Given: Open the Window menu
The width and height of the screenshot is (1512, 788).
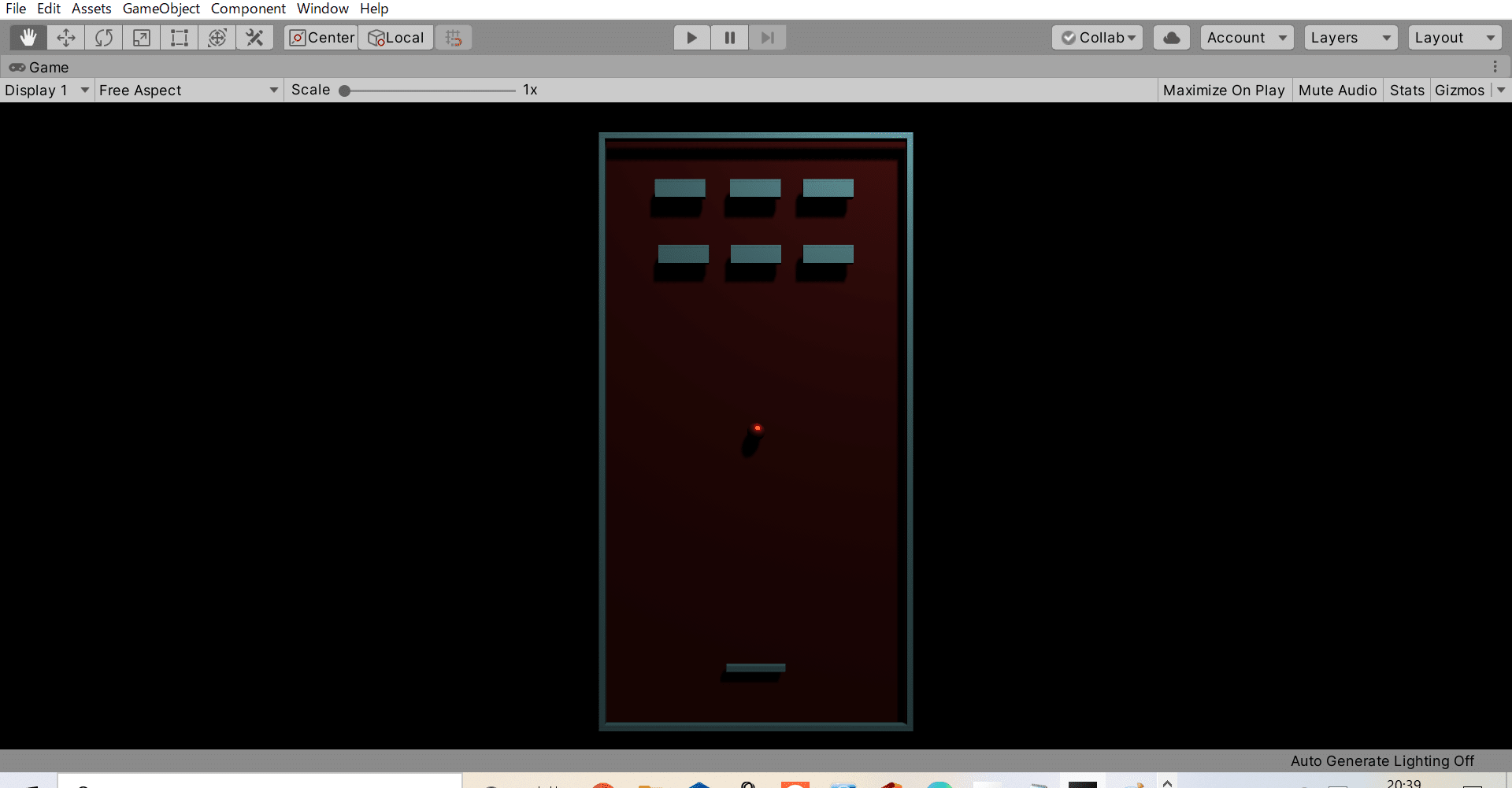Looking at the screenshot, I should pyautogui.click(x=323, y=9).
